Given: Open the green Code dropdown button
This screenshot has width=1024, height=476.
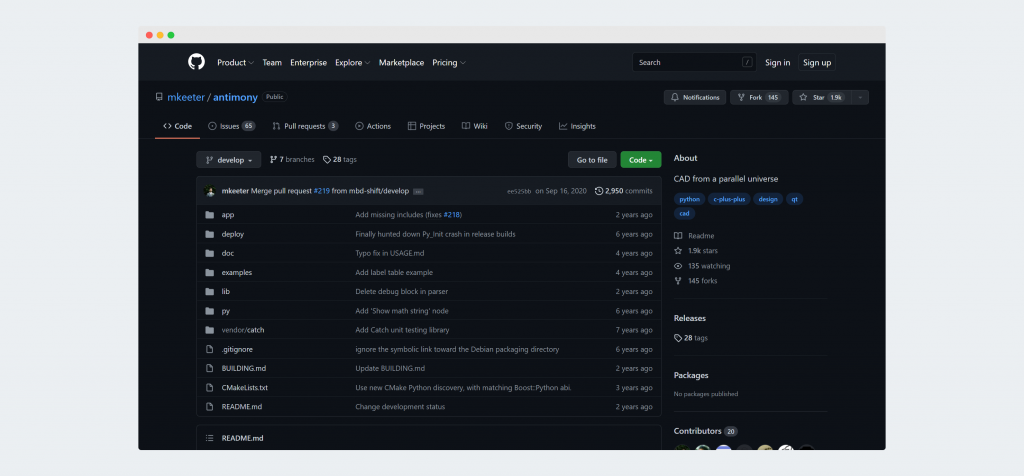Looking at the screenshot, I should pyautogui.click(x=641, y=160).
